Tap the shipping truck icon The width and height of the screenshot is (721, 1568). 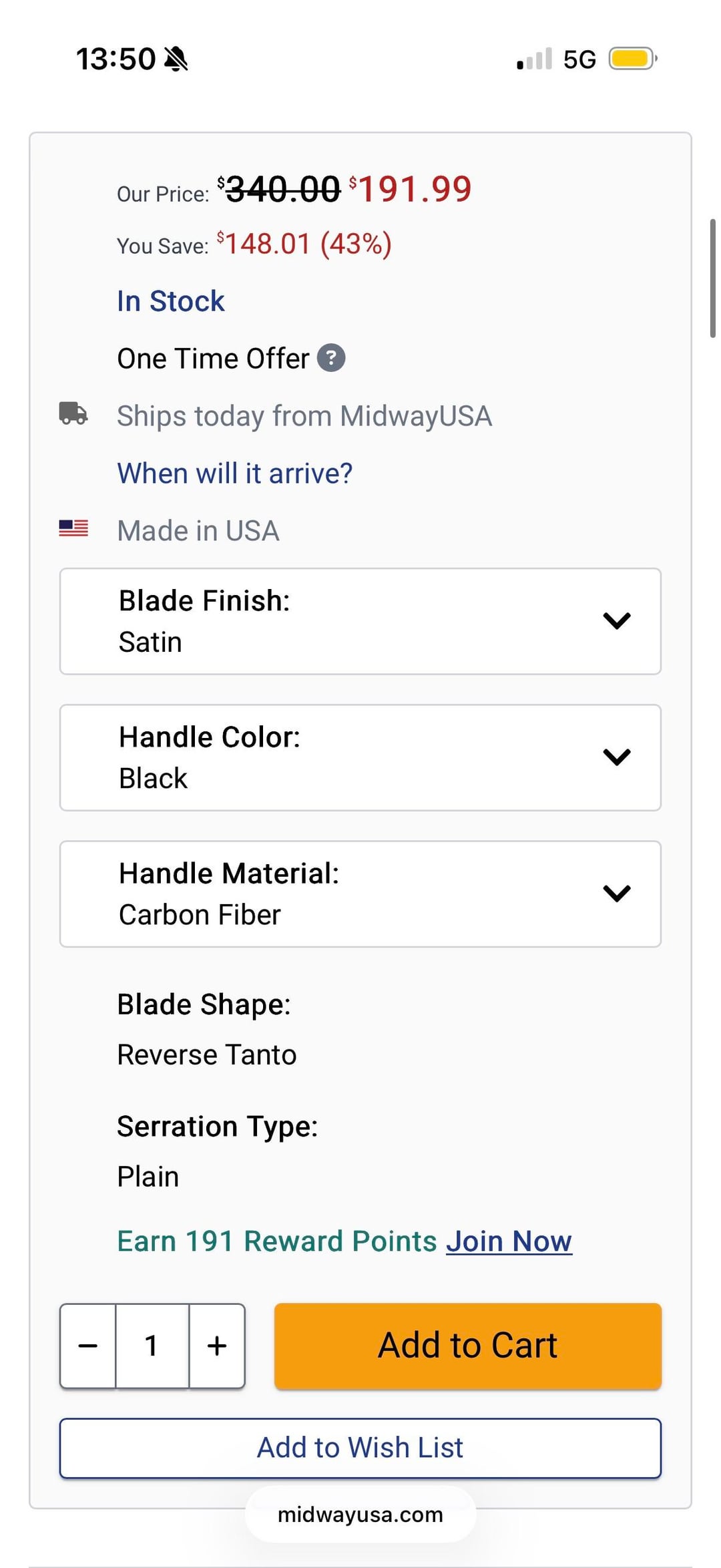73,413
